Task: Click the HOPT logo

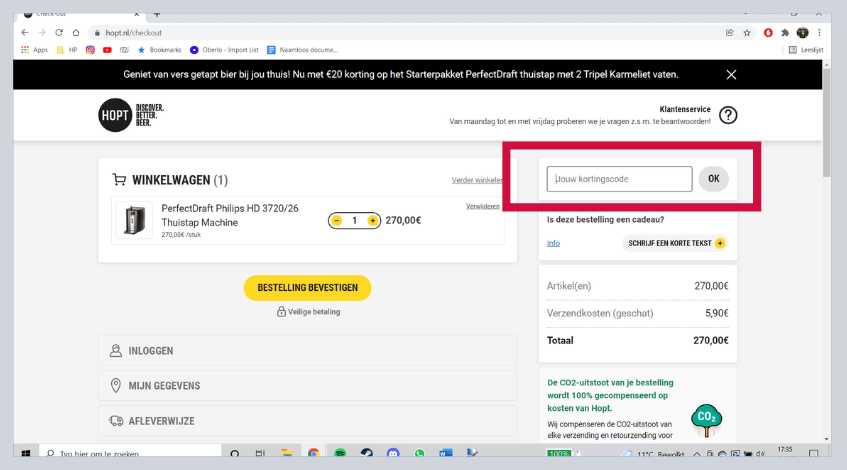Action: (131, 115)
